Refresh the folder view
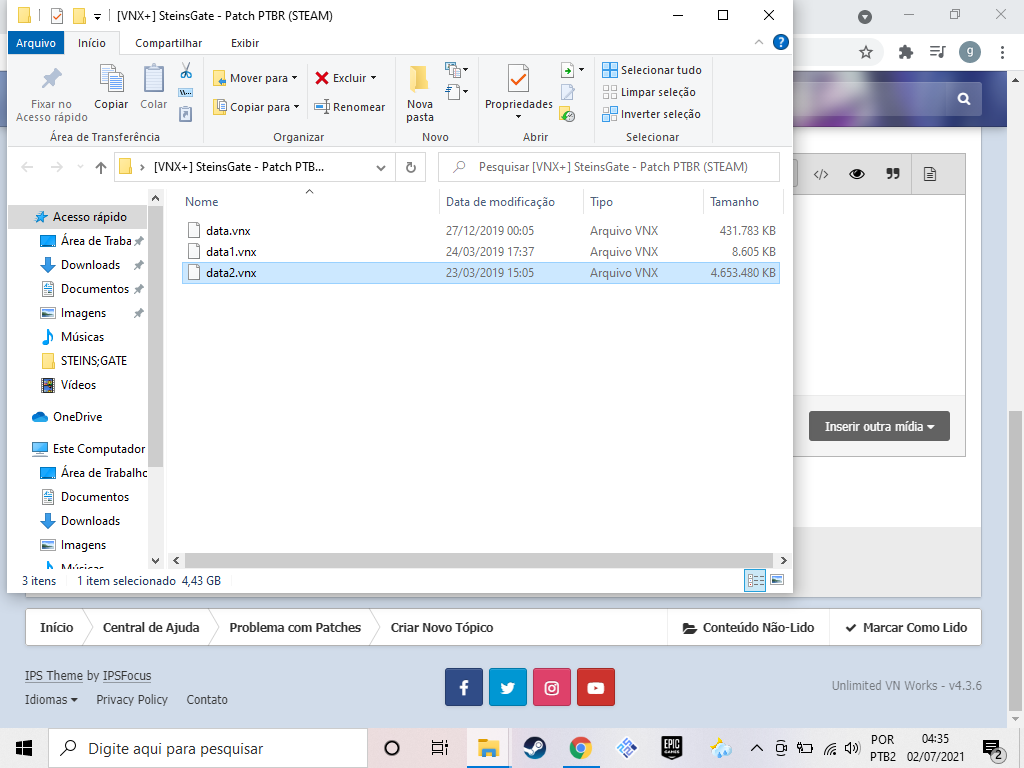The width and height of the screenshot is (1024, 768). [x=411, y=167]
